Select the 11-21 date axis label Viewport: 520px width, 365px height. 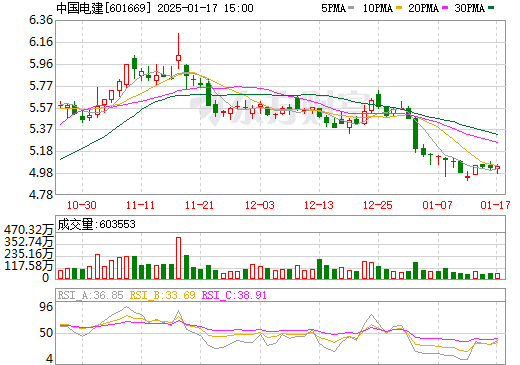click(x=199, y=205)
